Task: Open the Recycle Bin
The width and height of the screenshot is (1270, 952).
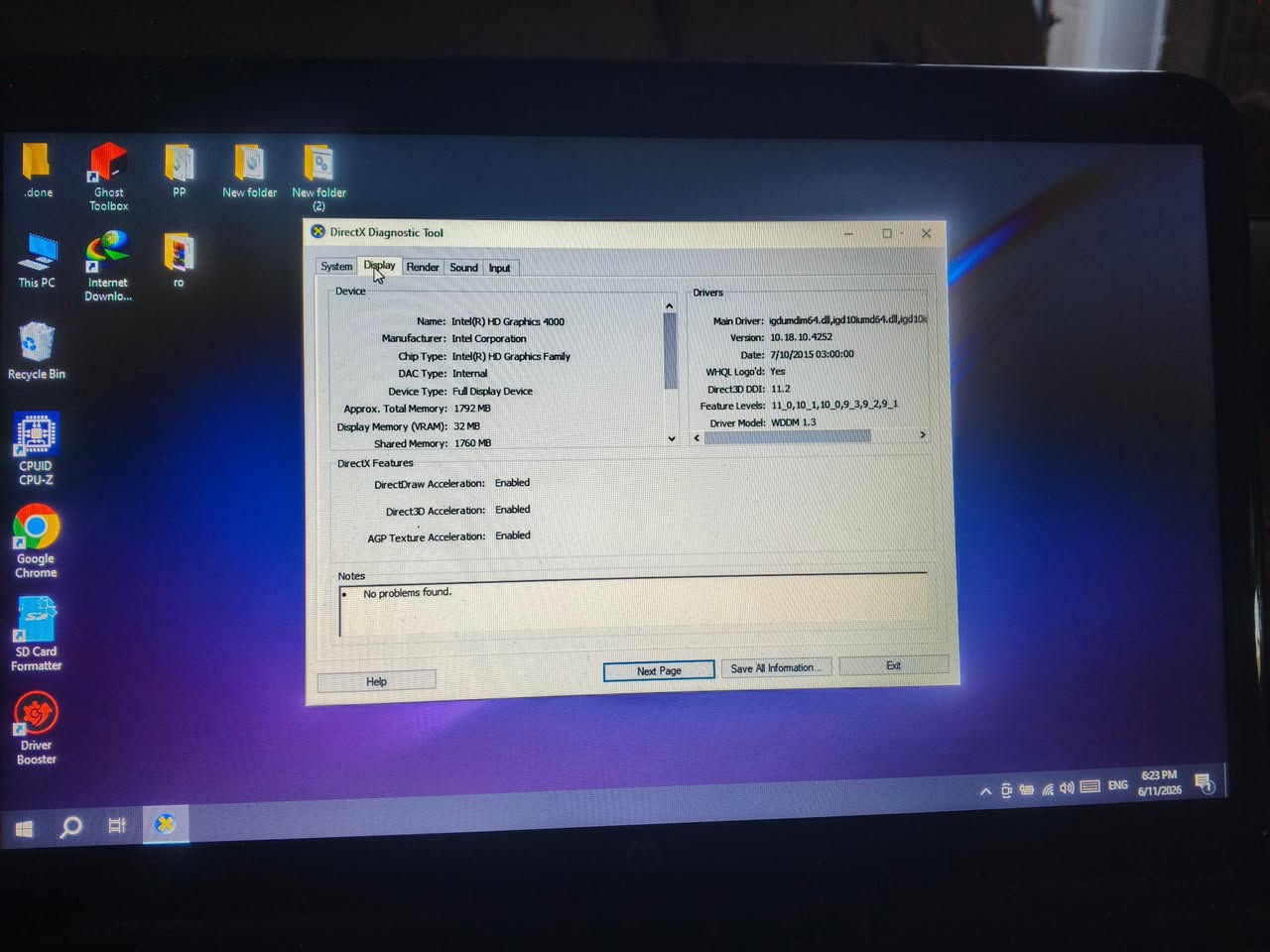Action: [x=37, y=351]
